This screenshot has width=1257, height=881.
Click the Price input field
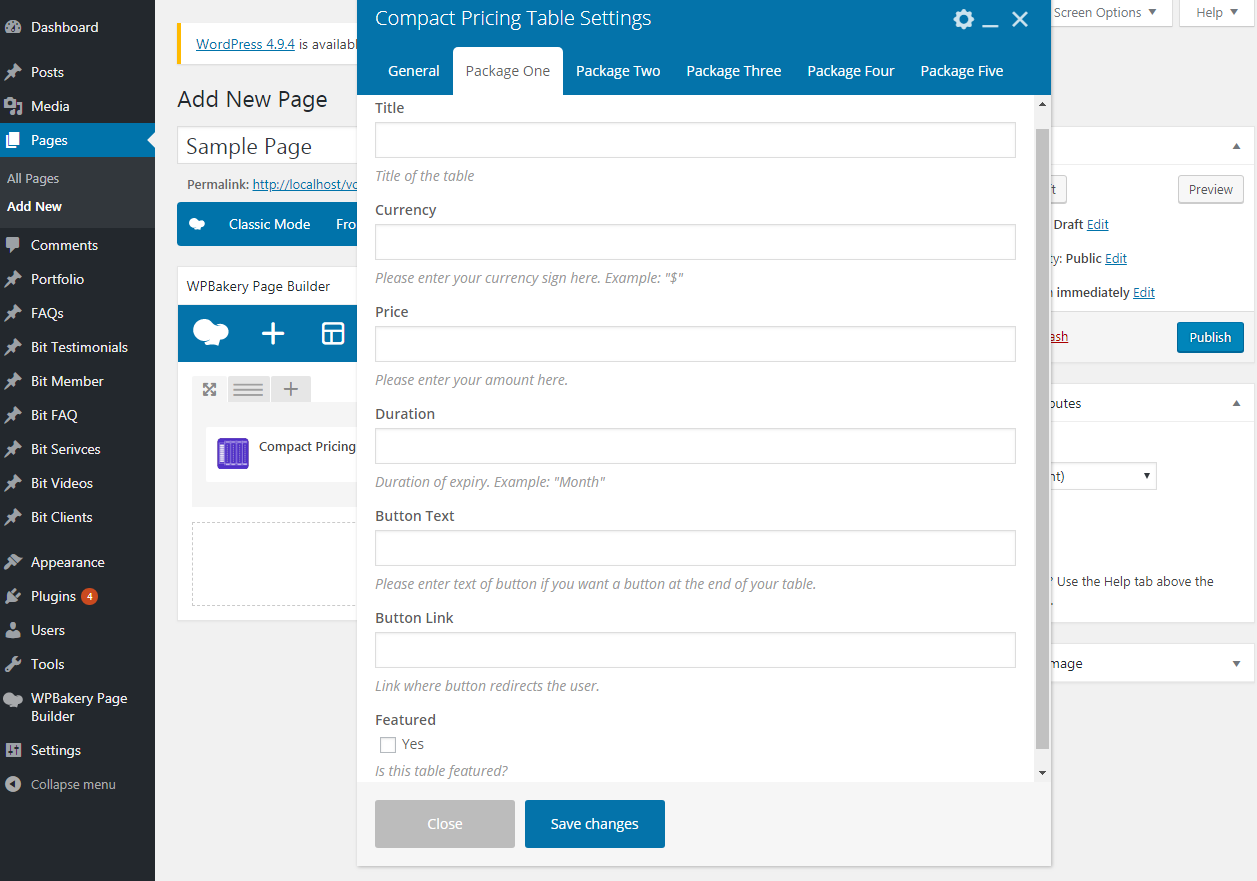(695, 344)
